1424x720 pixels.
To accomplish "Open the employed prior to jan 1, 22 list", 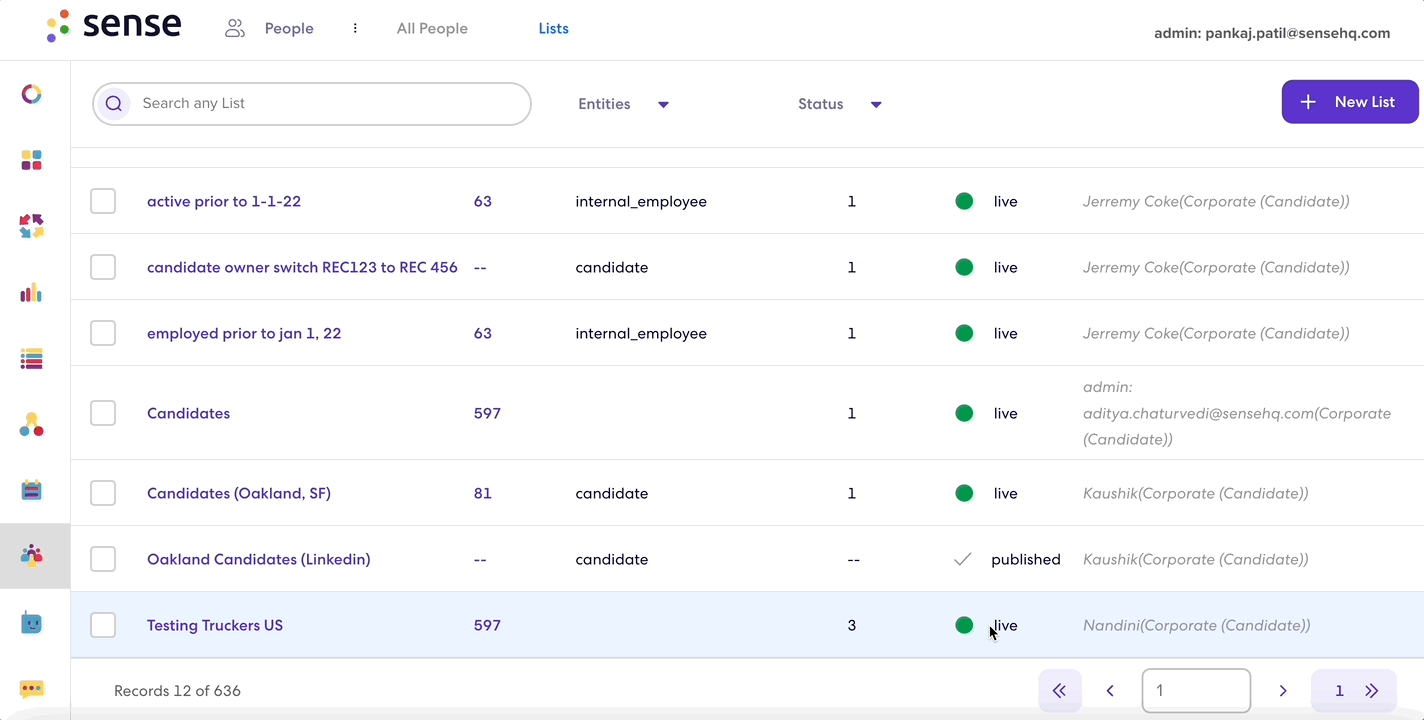I will 244,333.
